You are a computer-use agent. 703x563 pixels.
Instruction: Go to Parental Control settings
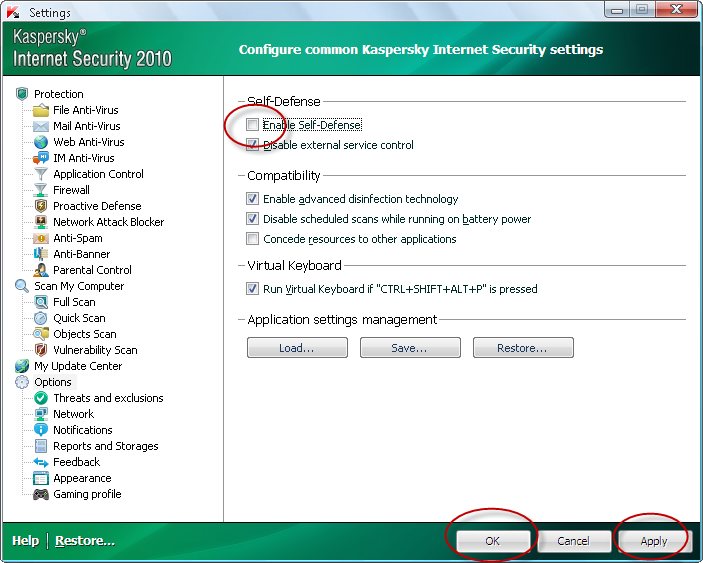pos(92,270)
